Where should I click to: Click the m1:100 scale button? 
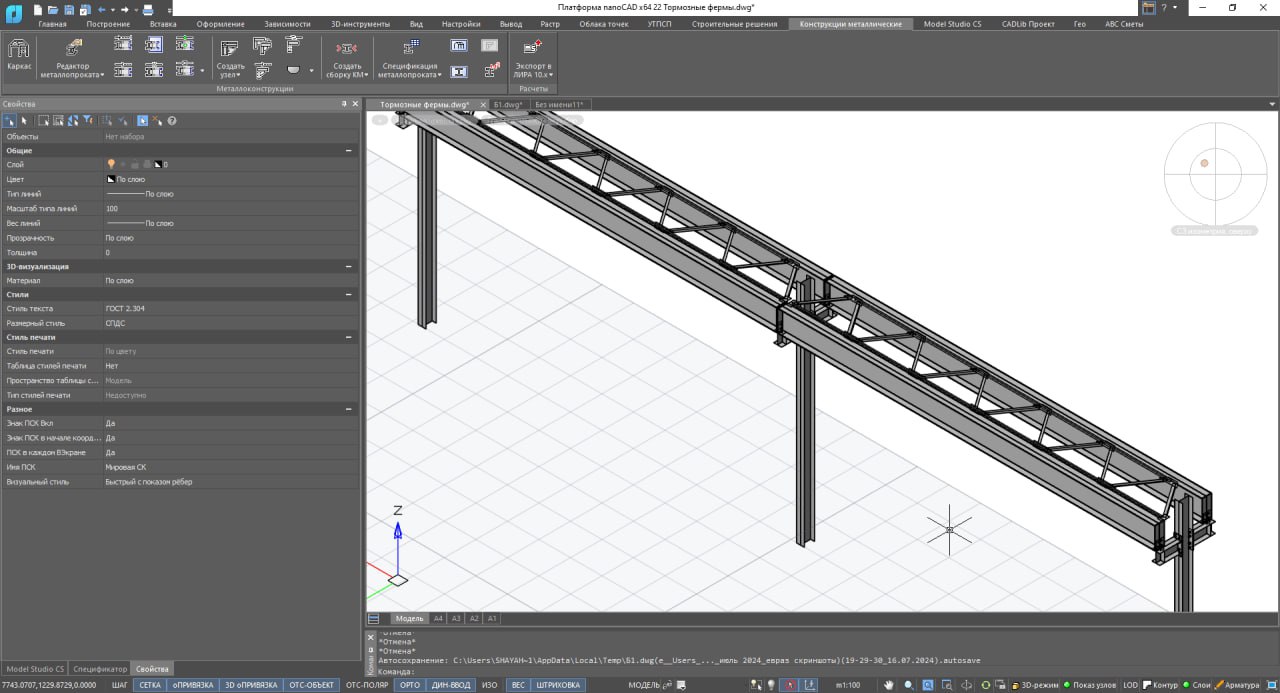(847, 685)
